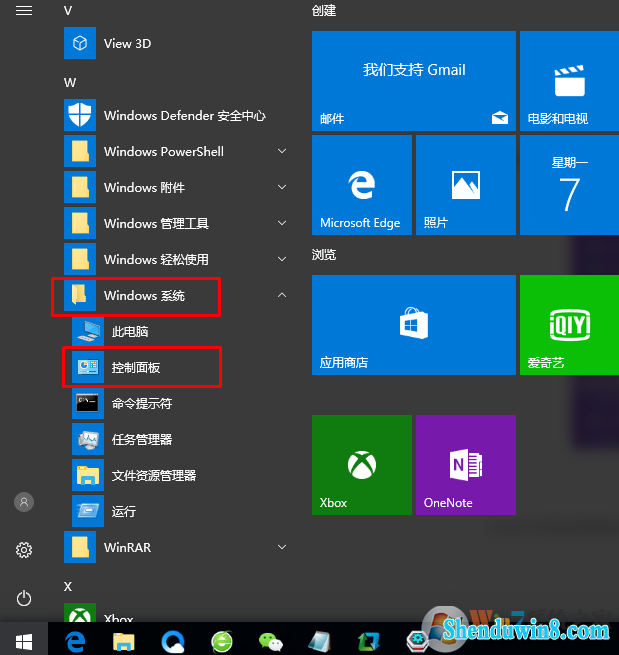Jump to letter V section header
Screen dimensions: 619x655
coord(68,10)
